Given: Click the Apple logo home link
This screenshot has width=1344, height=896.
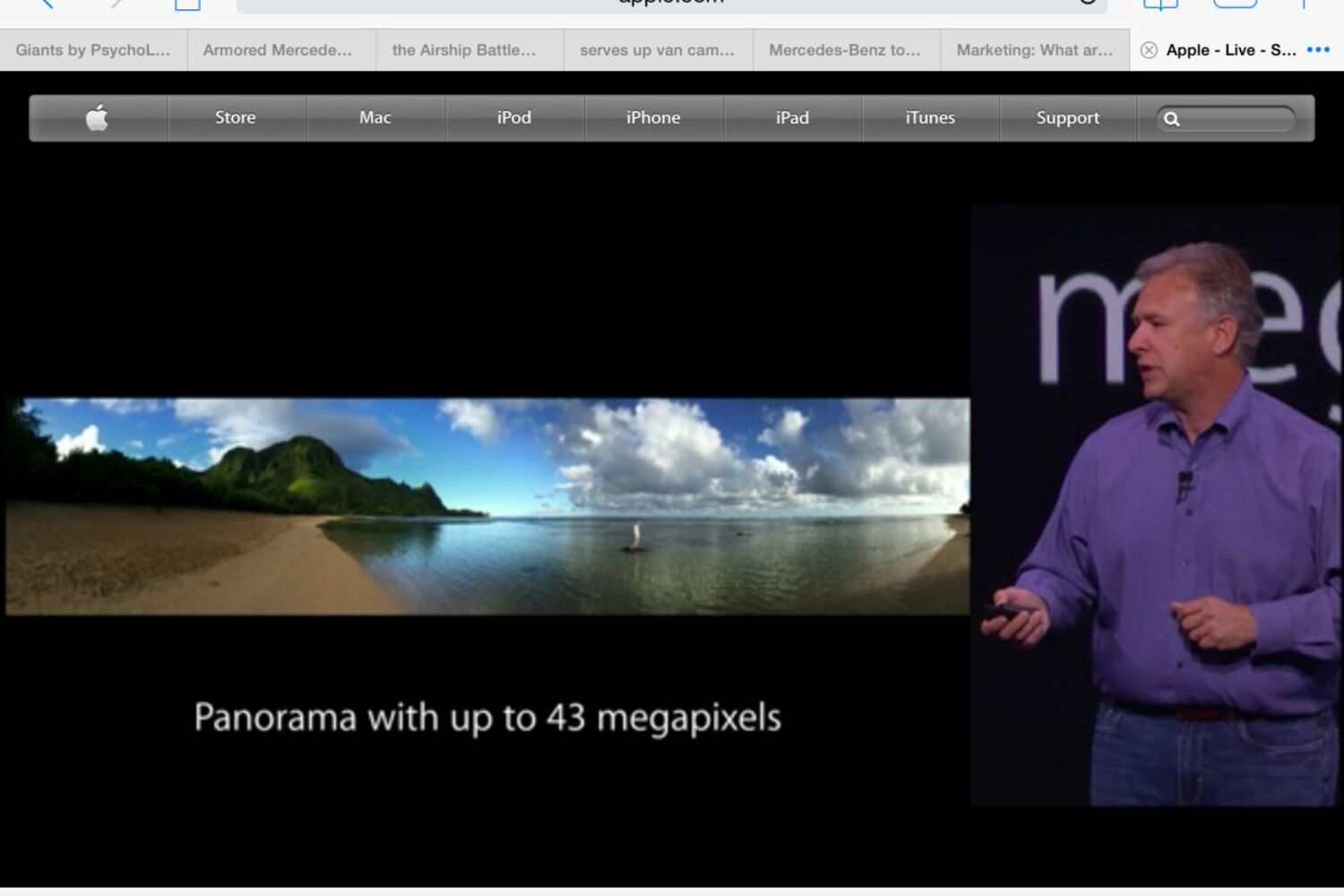Looking at the screenshot, I should click(x=98, y=117).
